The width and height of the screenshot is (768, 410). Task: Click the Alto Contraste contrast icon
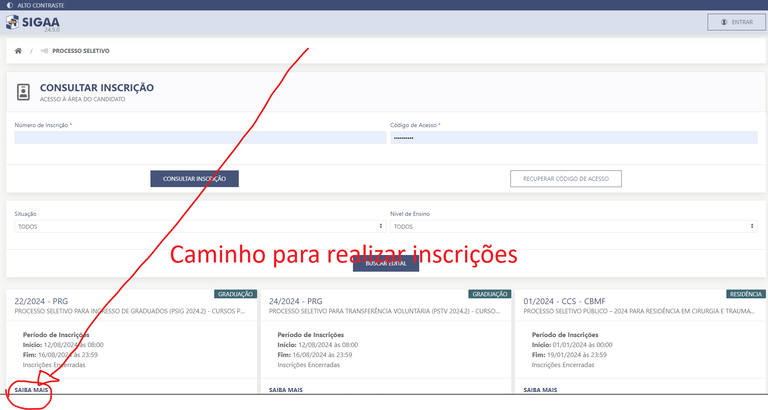[9, 5]
